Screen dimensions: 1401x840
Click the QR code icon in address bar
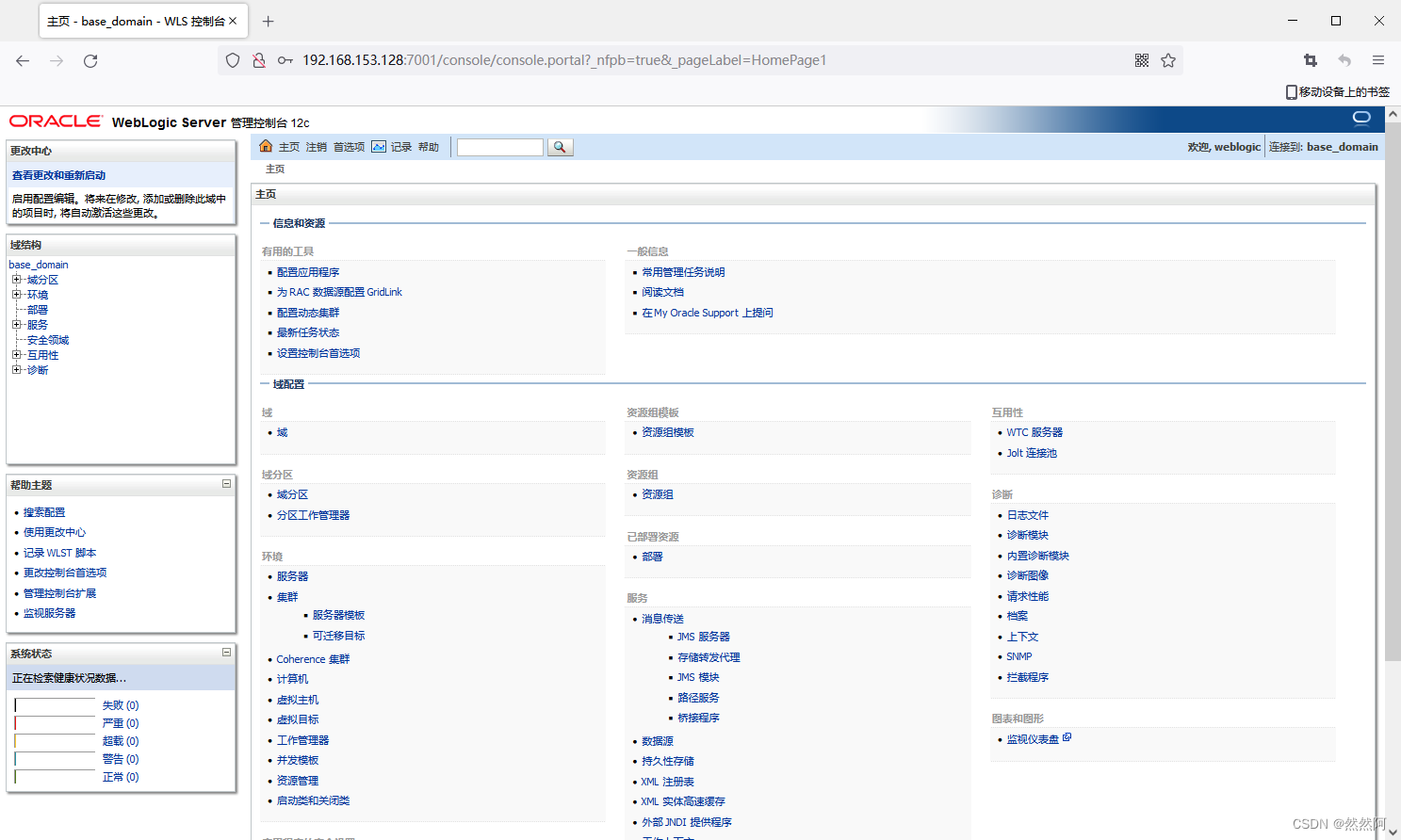[1142, 60]
